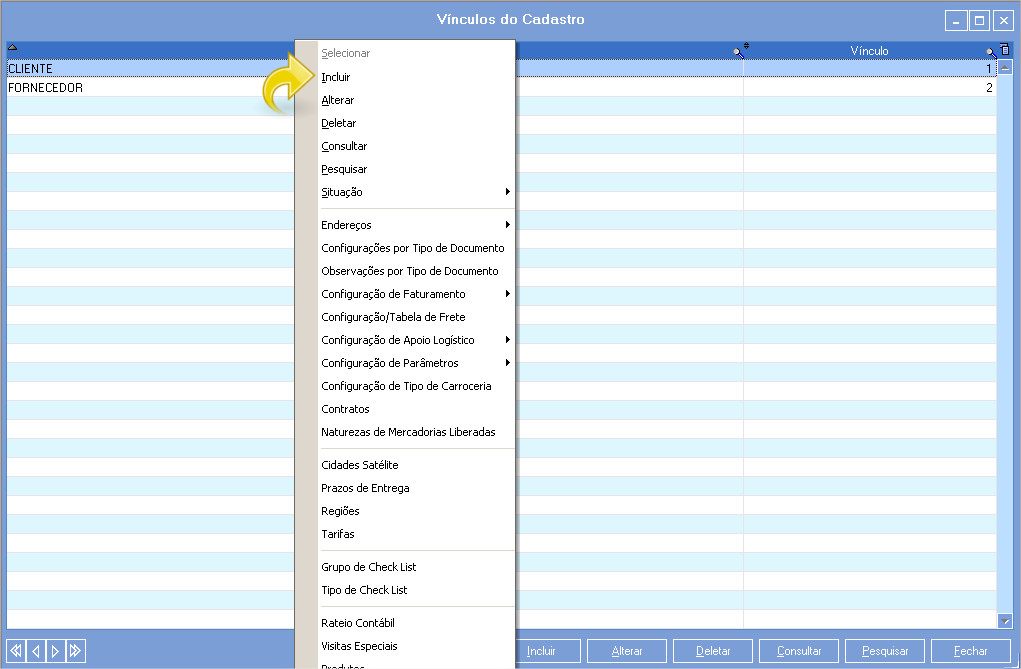Jump to the last record arrow

pyautogui.click(x=76, y=651)
